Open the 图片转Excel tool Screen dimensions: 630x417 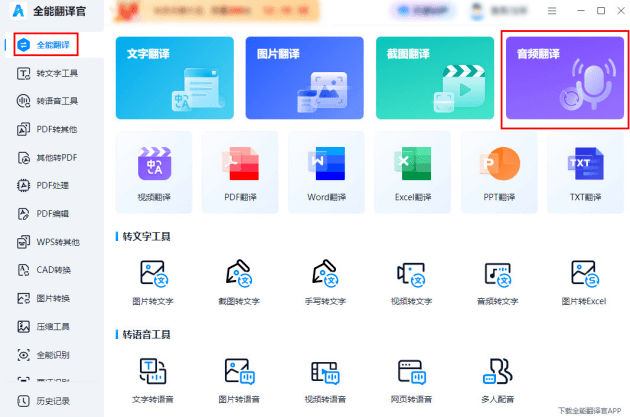[584, 282]
